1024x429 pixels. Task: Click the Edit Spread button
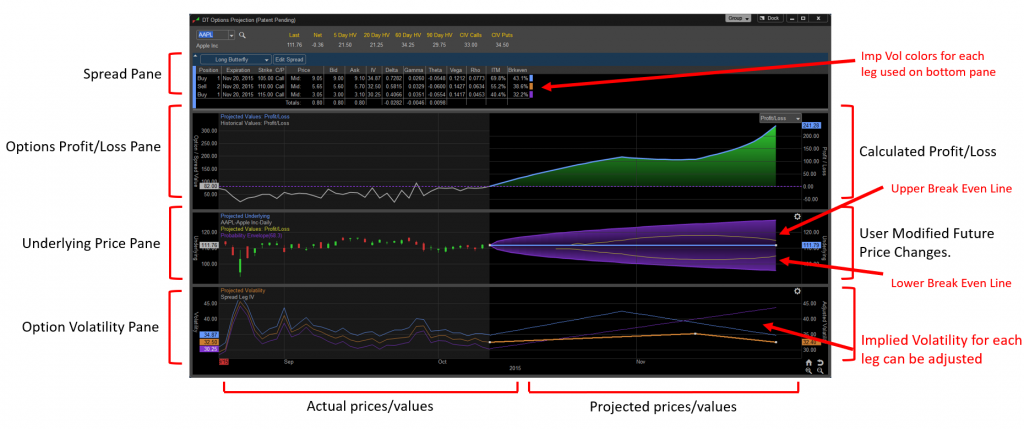pyautogui.click(x=290, y=60)
